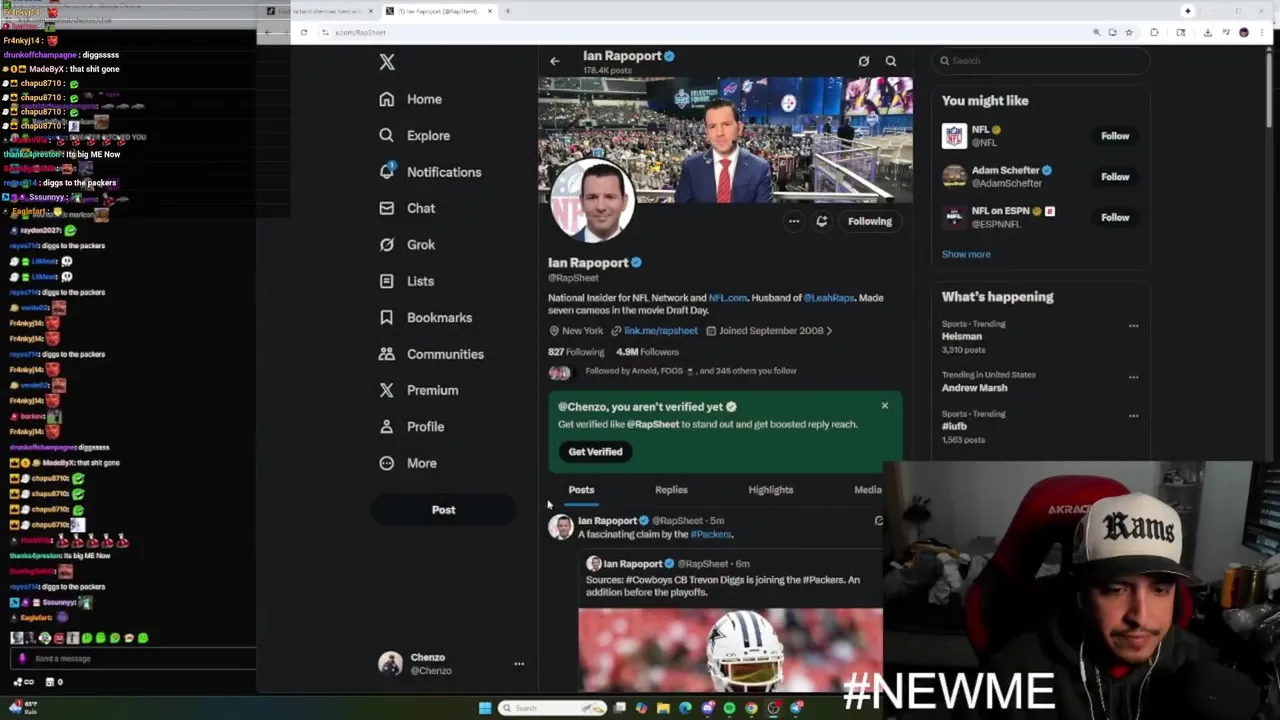Viewport: 1280px width, 720px height.
Task: Open Ian Rapoport's round profile picture
Action: pos(592,200)
